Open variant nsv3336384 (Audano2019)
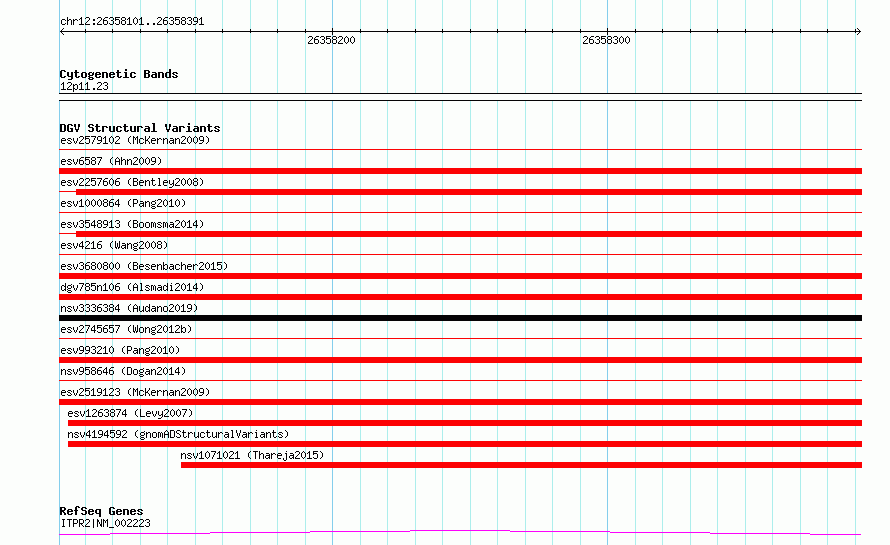This screenshot has width=890, height=545. pyautogui.click(x=129, y=308)
